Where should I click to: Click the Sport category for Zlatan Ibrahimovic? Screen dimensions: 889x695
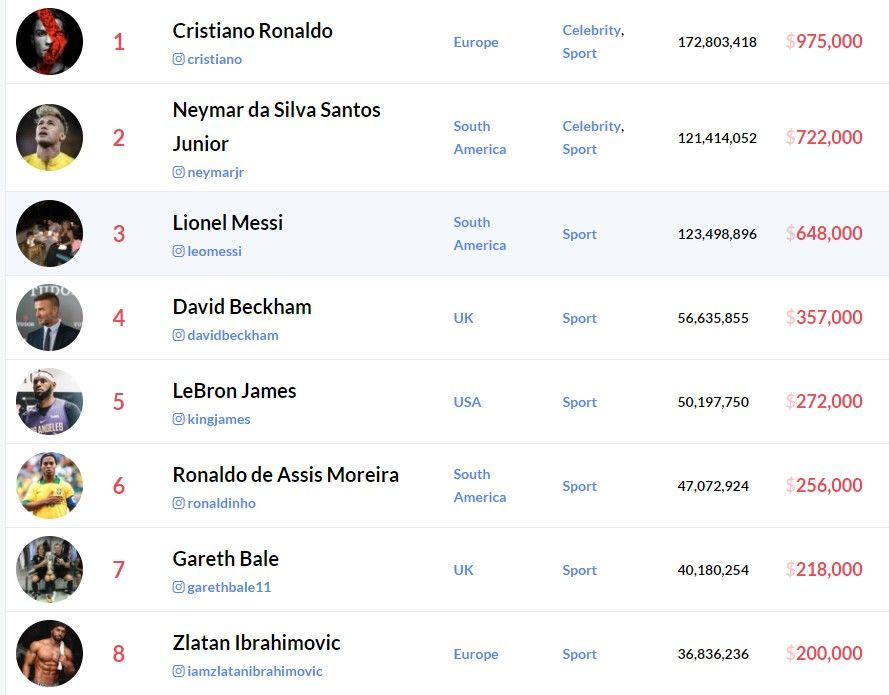click(579, 654)
